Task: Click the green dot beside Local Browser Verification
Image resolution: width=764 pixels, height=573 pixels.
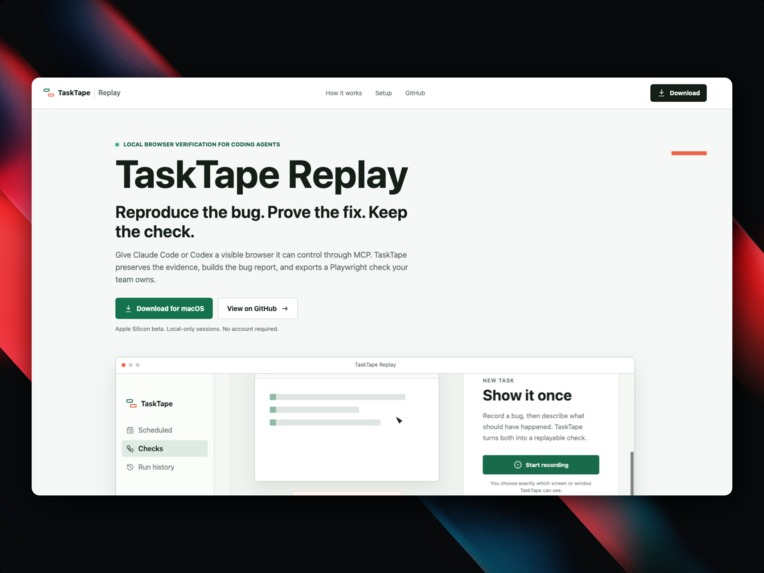Action: [x=117, y=145]
